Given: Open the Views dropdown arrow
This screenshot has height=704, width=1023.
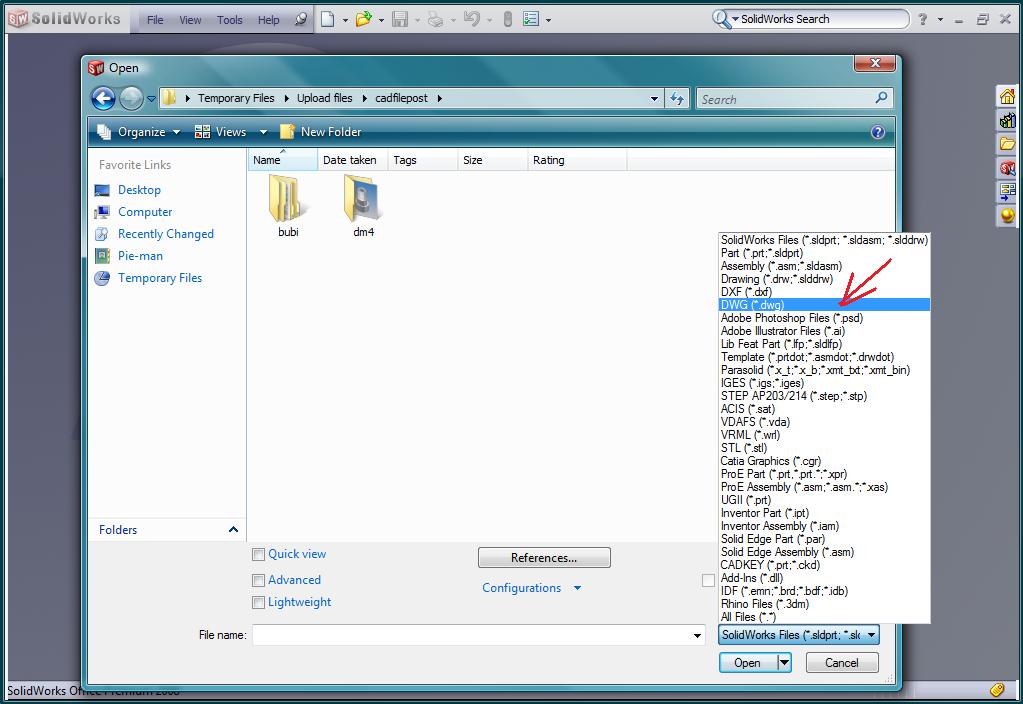Looking at the screenshot, I should coord(263,132).
